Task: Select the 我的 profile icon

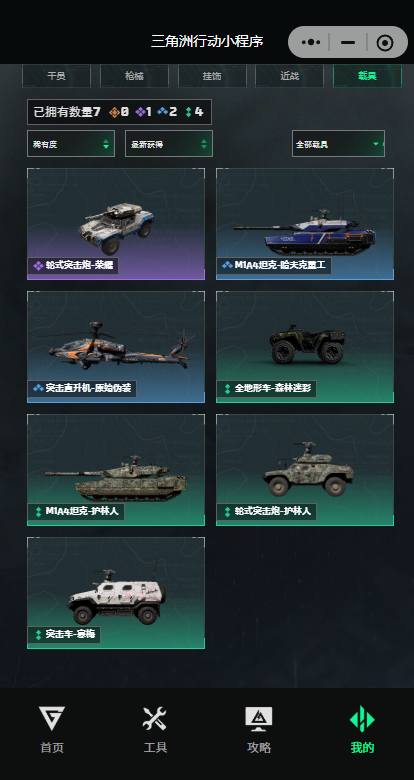Action: click(x=362, y=719)
